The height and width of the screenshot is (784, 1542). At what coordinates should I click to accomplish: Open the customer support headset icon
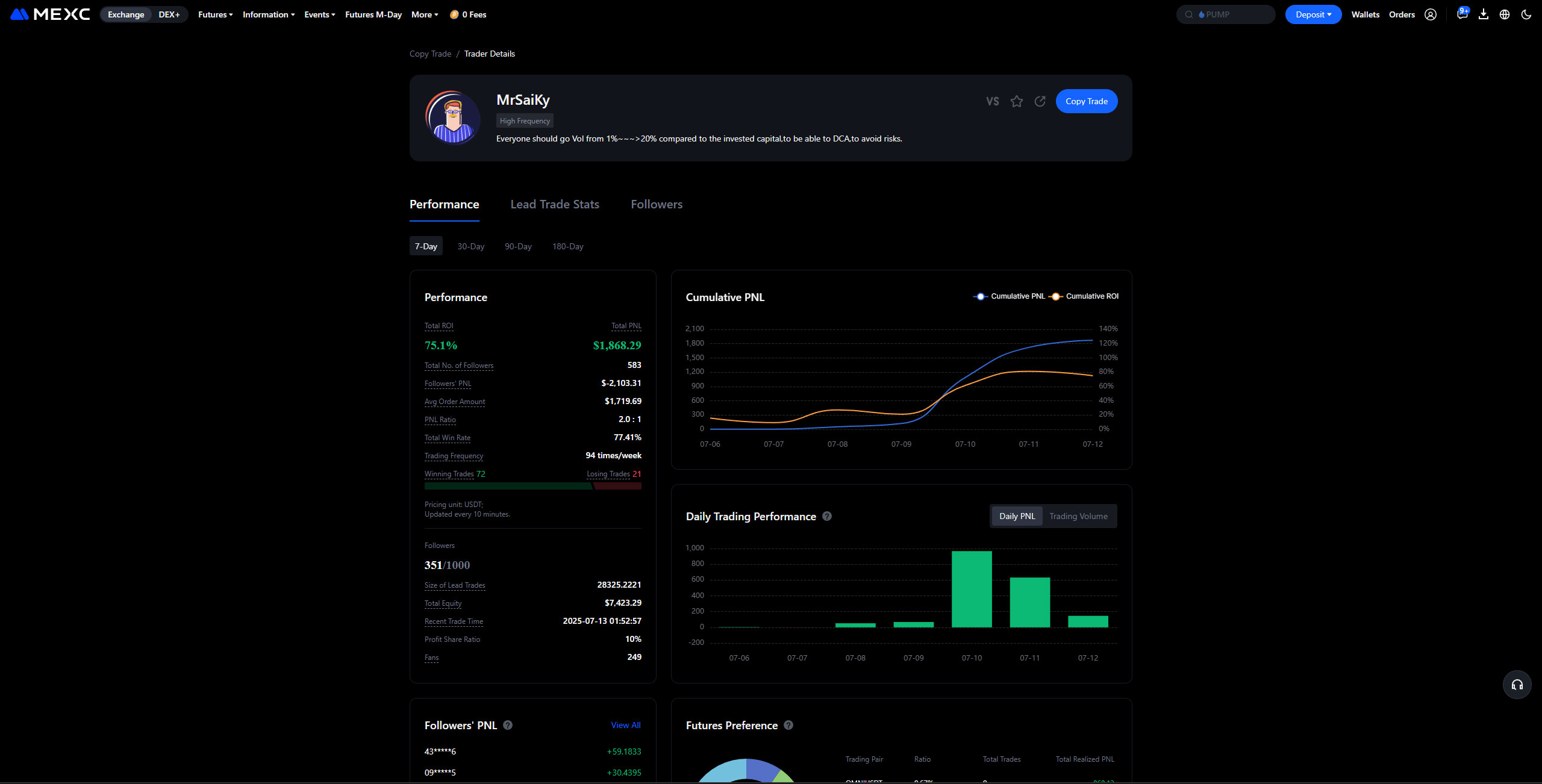(1517, 685)
